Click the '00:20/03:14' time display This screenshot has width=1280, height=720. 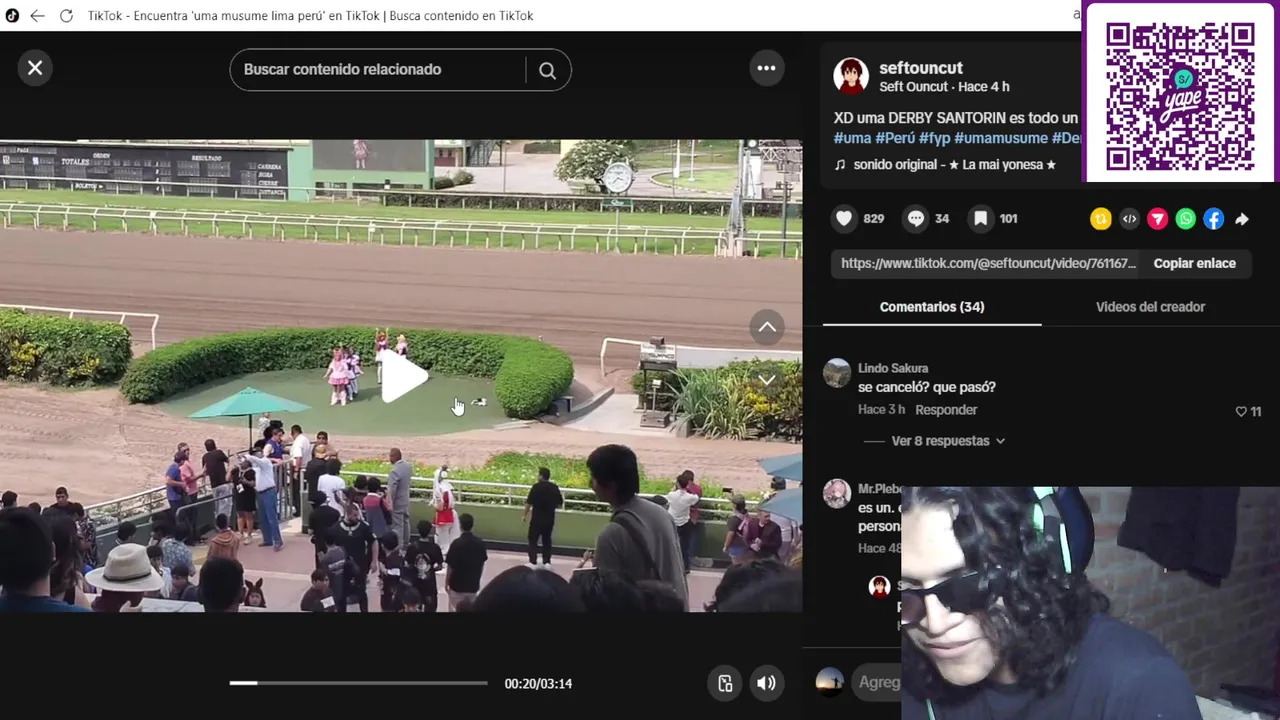[538, 684]
